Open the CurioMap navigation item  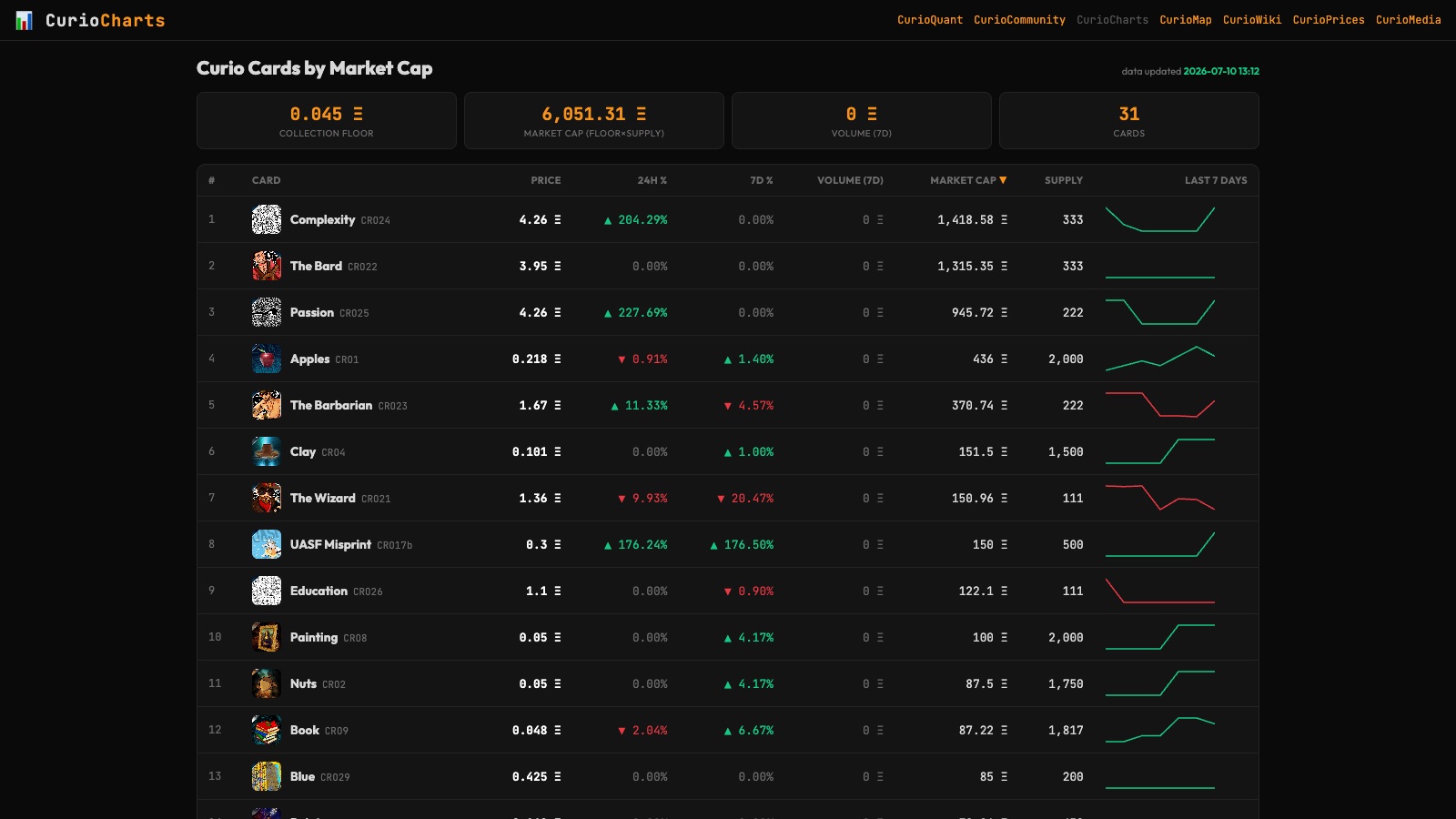[x=1186, y=20]
